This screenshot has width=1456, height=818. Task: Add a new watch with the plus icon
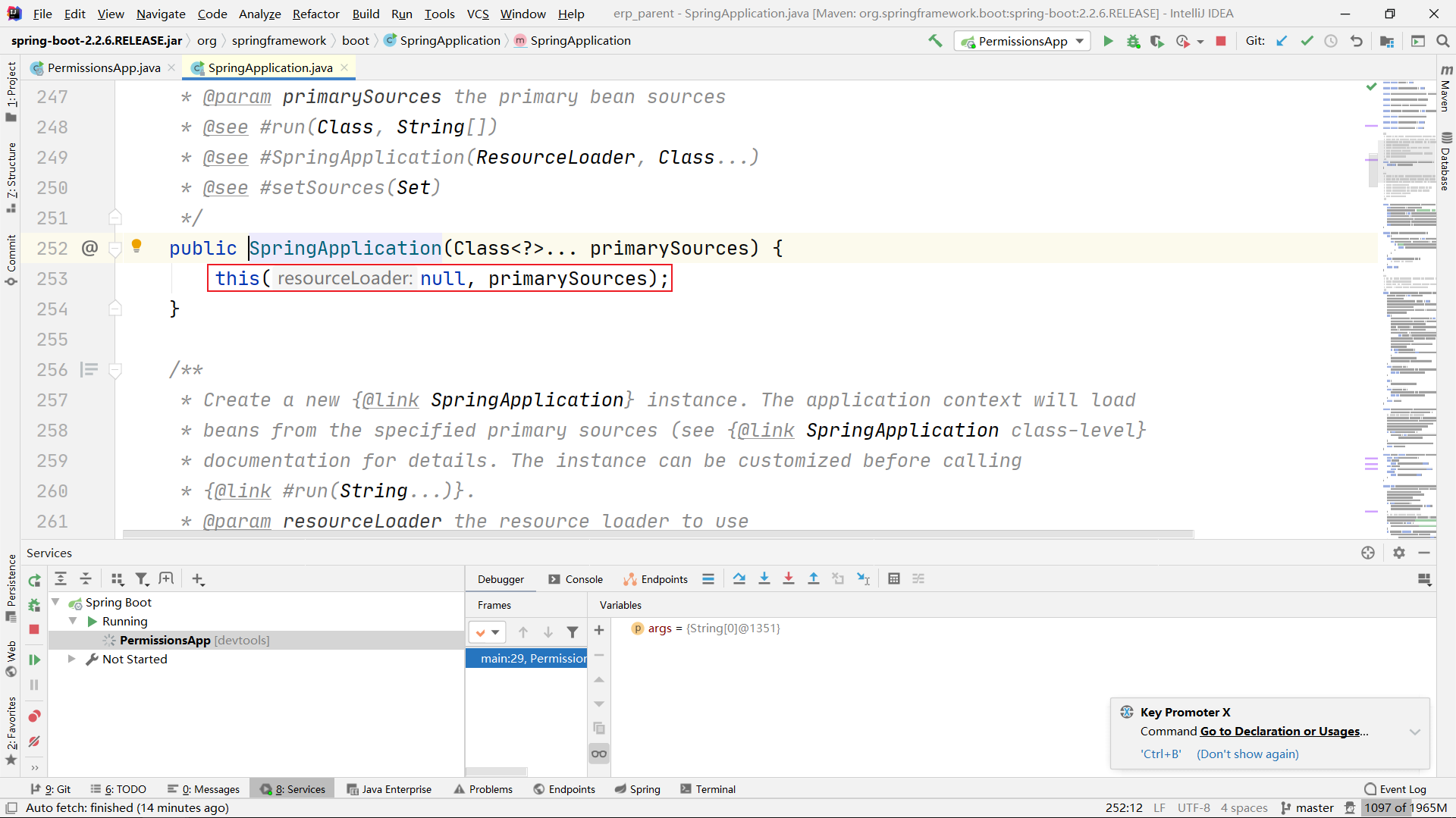tap(599, 631)
